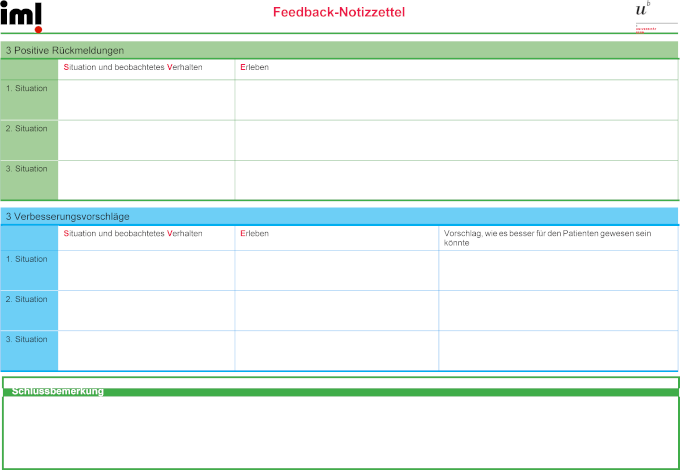
Task: Click the iml logo
Action: 21,17
